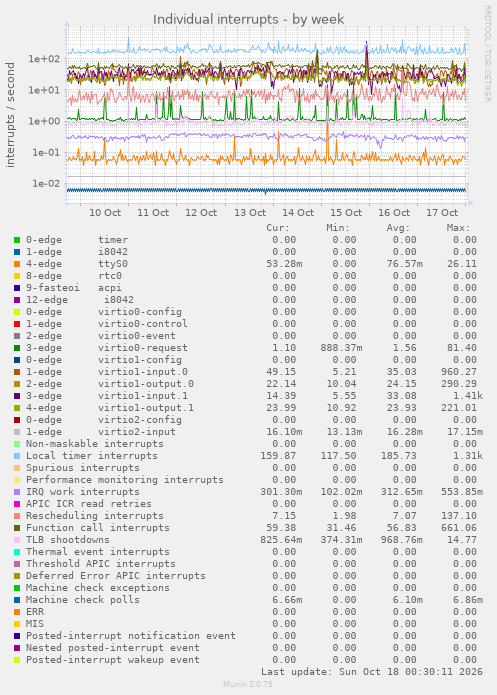The height and width of the screenshot is (695, 497).
Task: Click the '1e+00' y-axis label
Action: (44, 121)
